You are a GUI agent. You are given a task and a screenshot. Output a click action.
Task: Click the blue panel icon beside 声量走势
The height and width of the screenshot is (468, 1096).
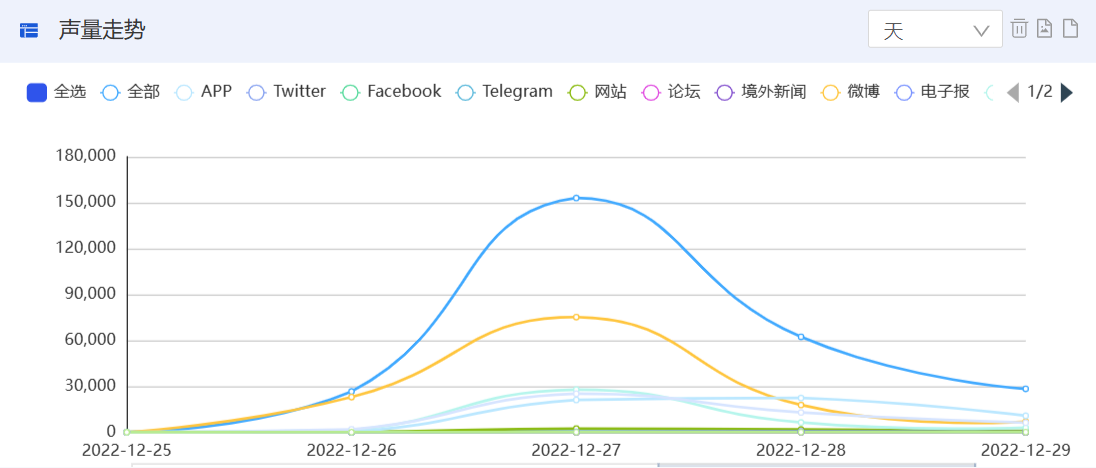pyautogui.click(x=29, y=31)
